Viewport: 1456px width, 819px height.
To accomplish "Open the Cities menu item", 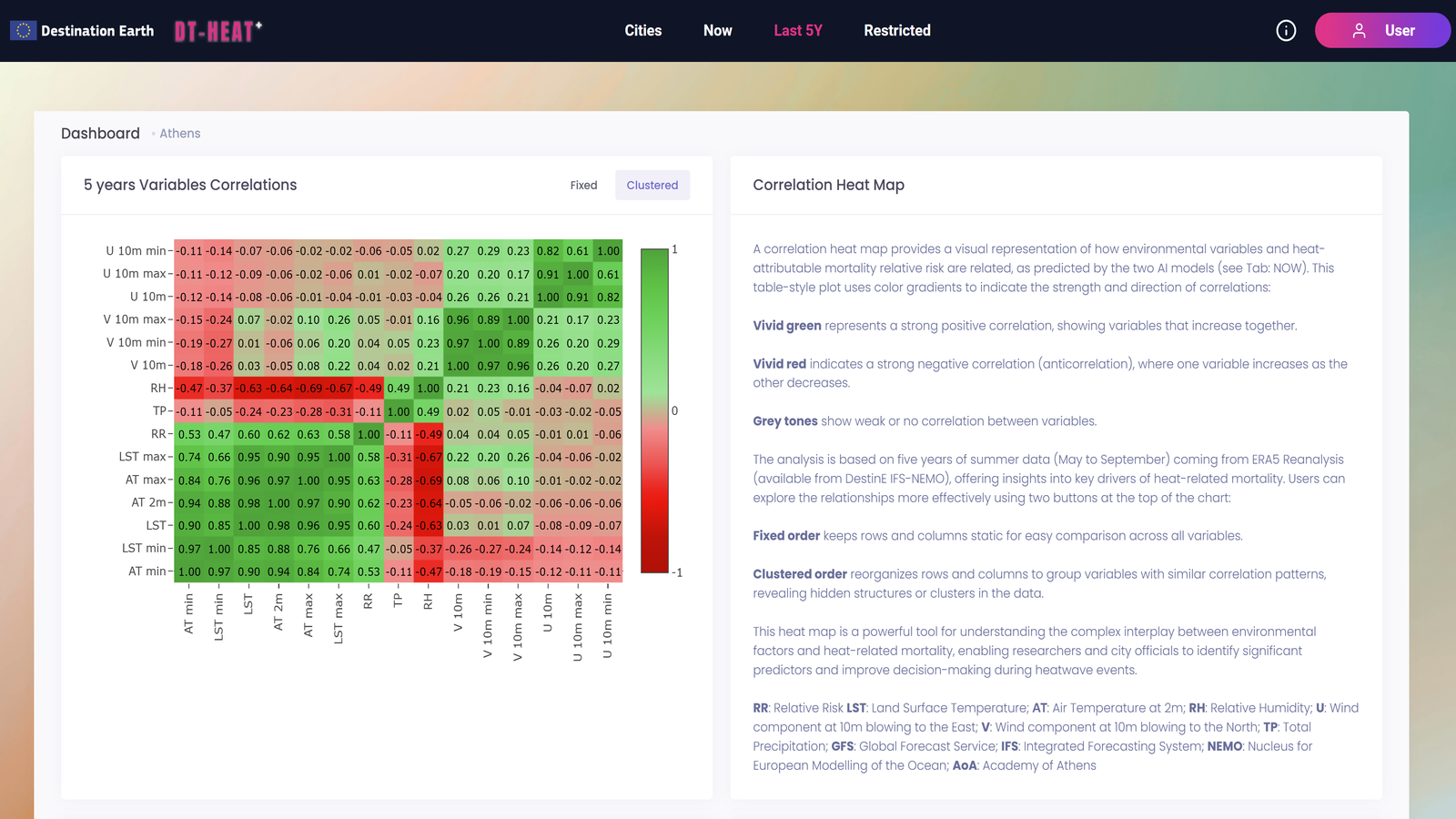I will (x=642, y=31).
